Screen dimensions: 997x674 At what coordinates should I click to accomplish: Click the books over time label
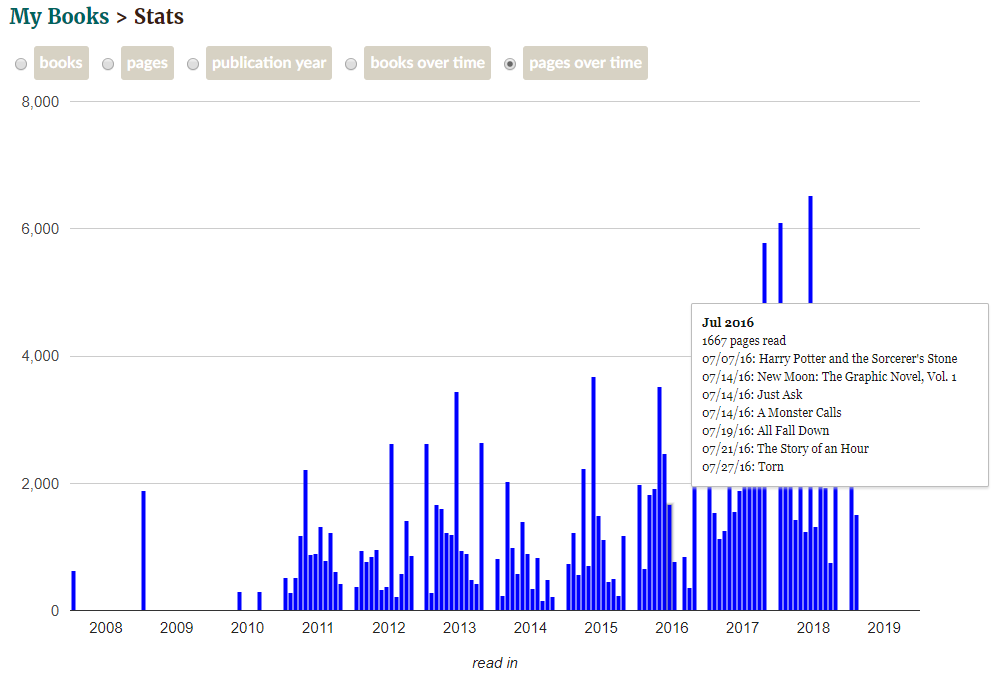coord(427,63)
